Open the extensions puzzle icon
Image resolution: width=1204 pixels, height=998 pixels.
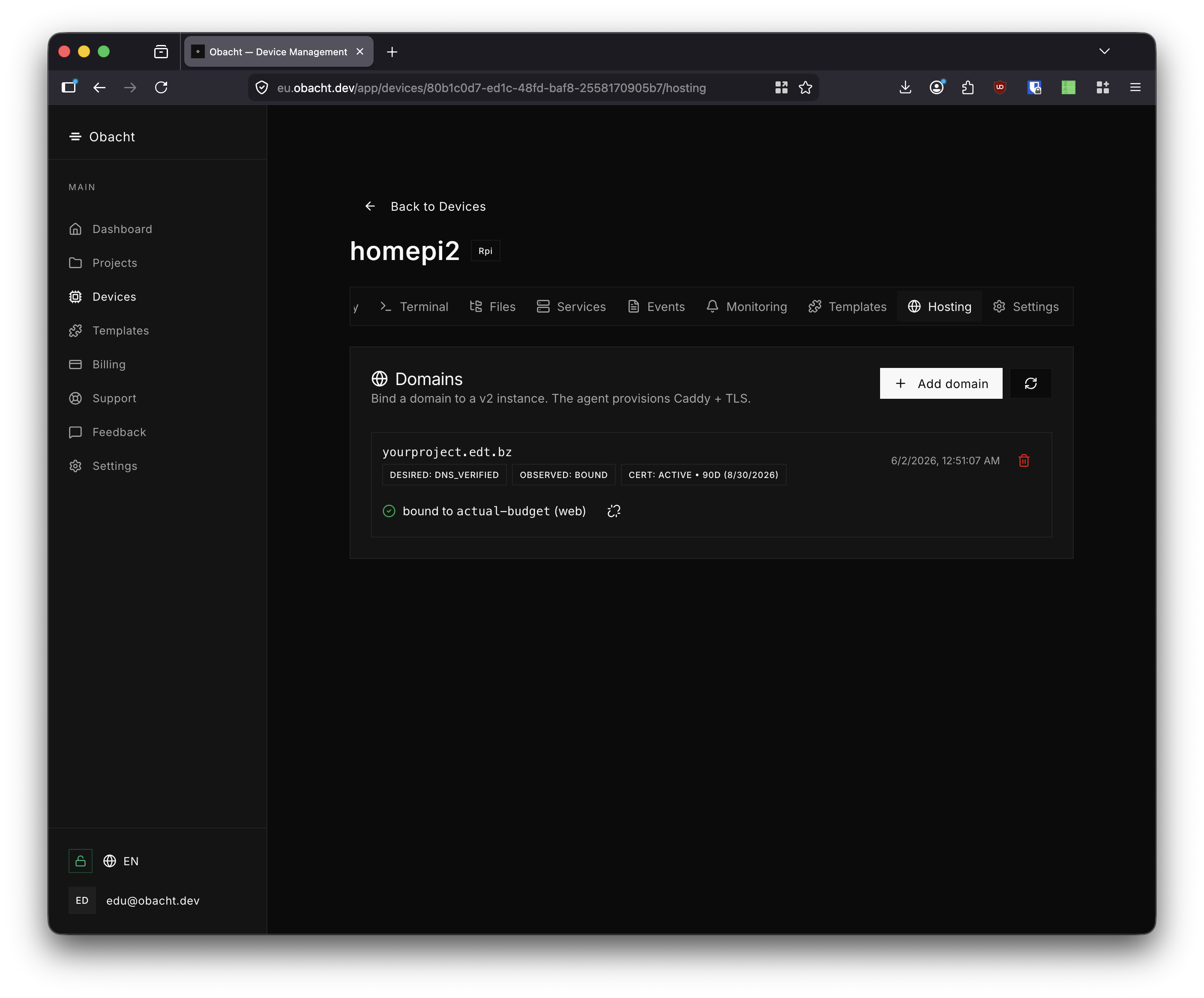[x=968, y=87]
